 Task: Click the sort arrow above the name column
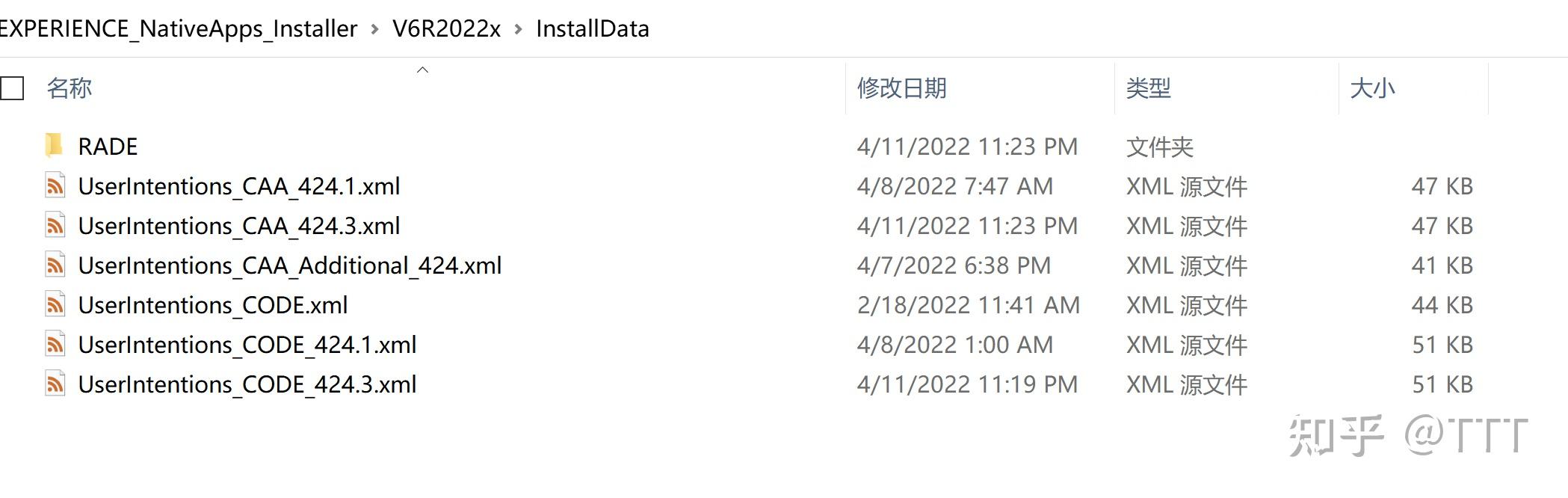point(422,70)
